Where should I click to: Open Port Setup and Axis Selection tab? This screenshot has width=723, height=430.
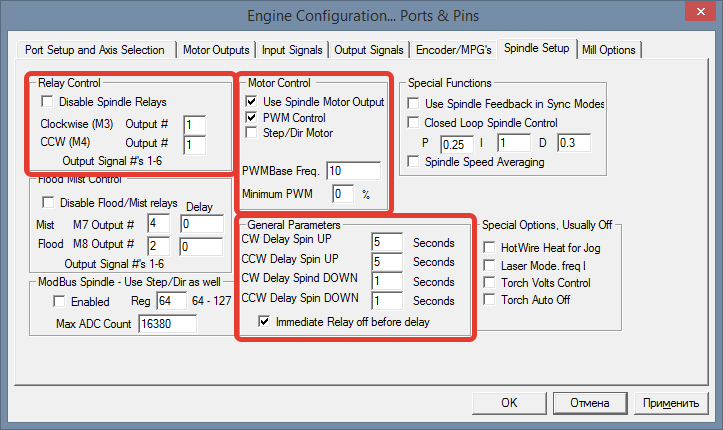point(95,49)
